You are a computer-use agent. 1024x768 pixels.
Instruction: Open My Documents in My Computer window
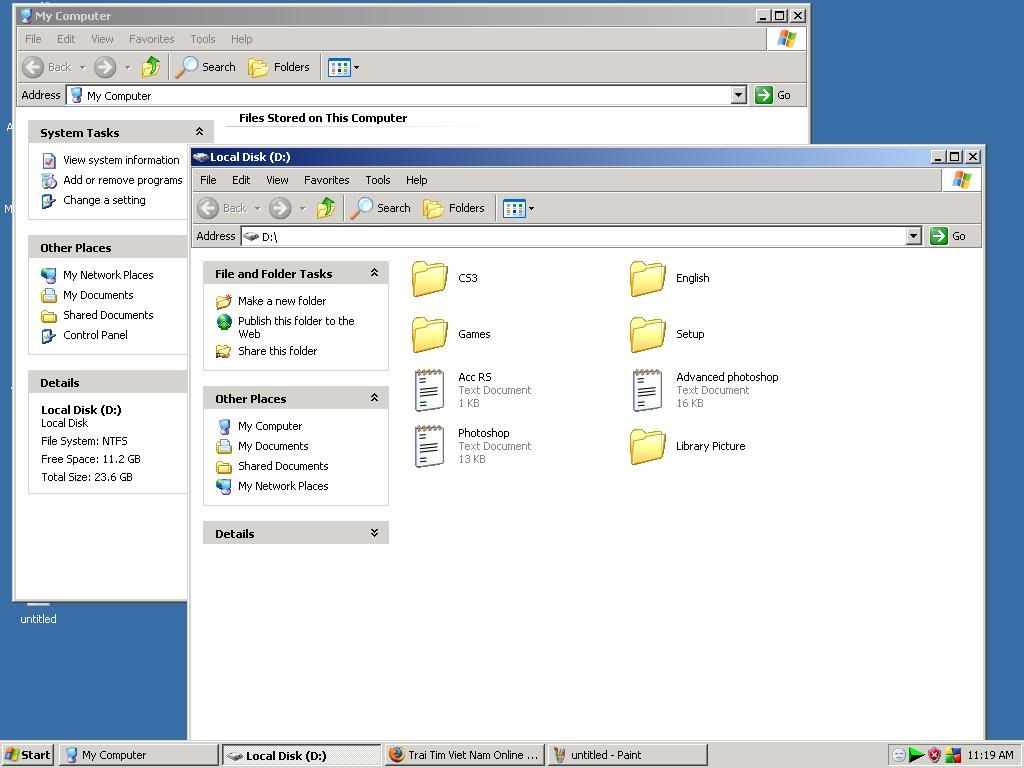tap(87, 296)
